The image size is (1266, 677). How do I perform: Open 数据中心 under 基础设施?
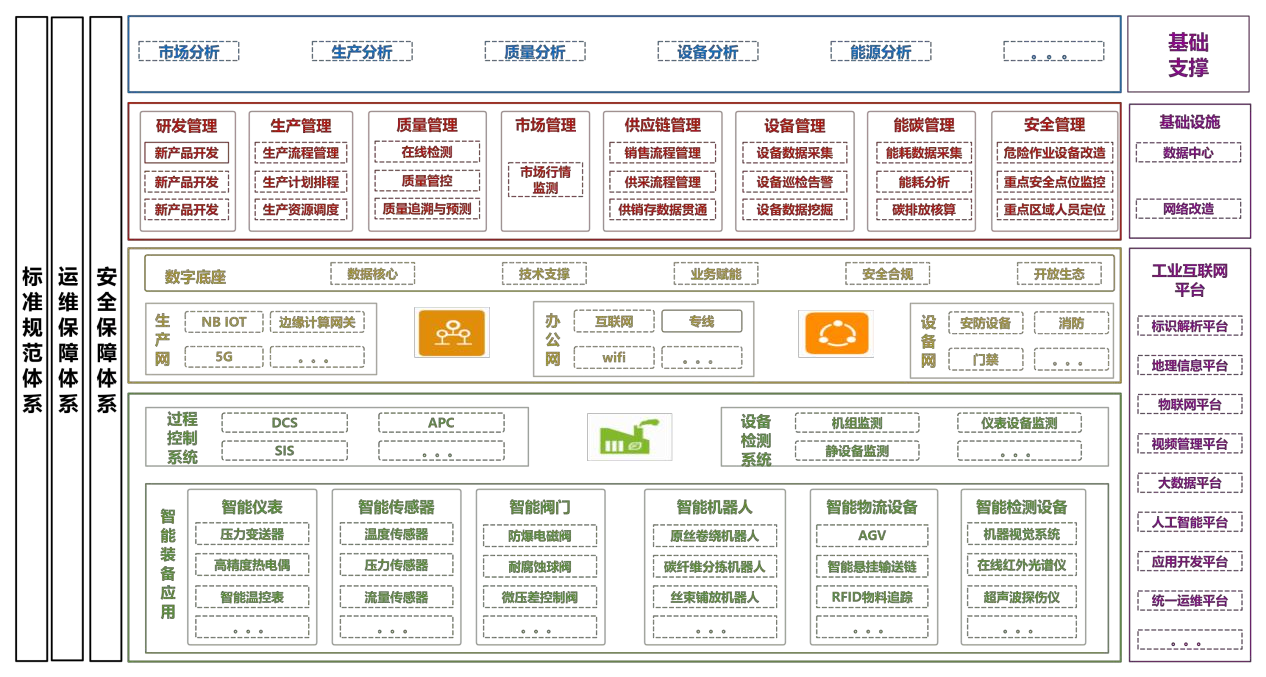(1188, 153)
